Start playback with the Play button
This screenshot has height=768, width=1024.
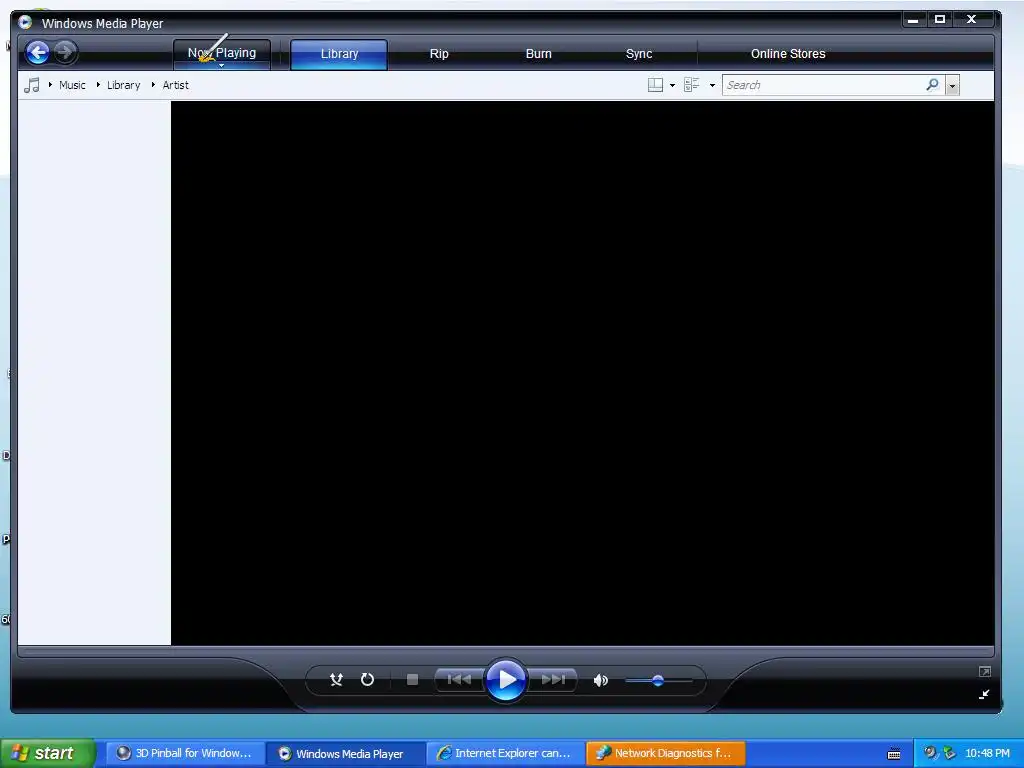point(506,680)
